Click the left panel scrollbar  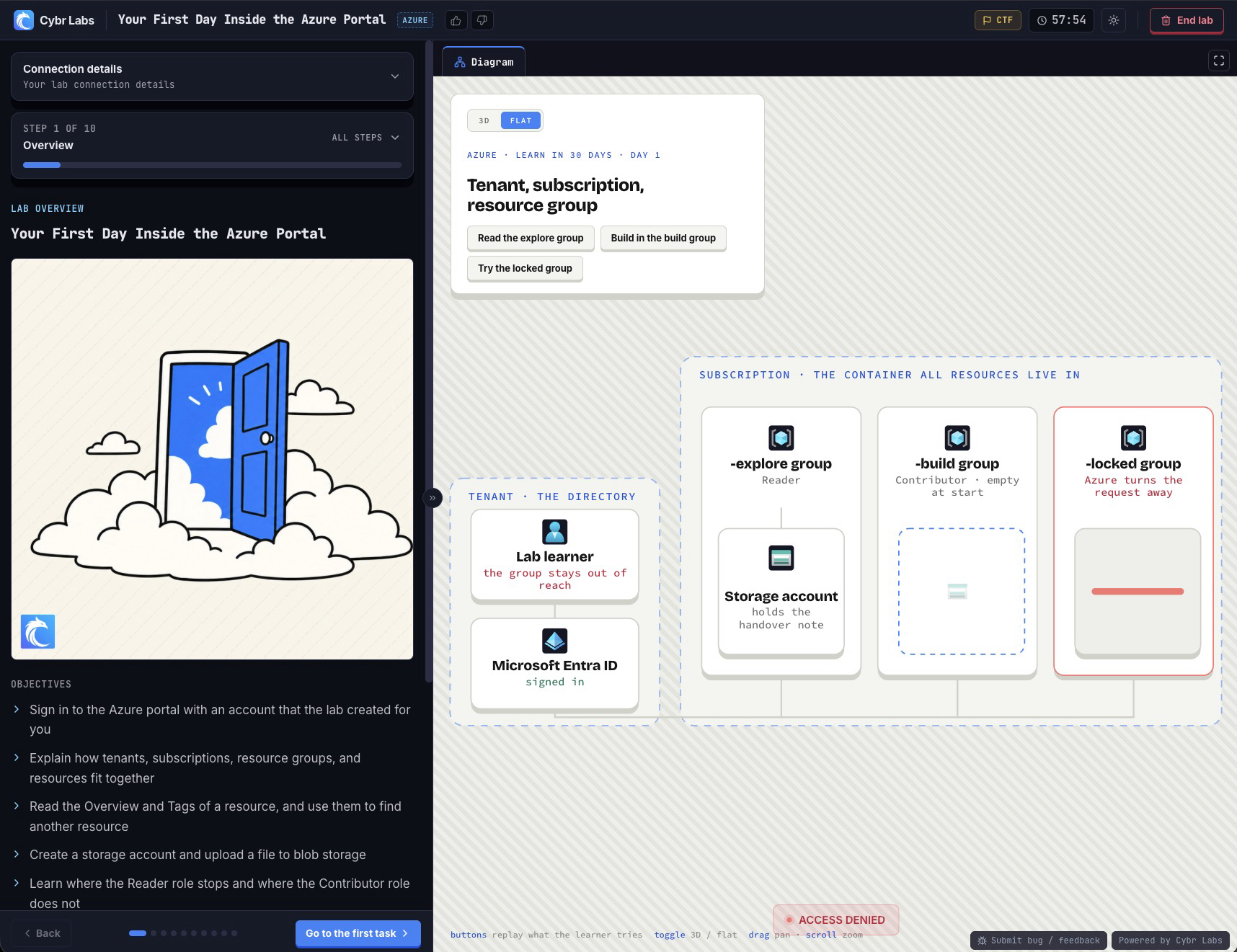click(429, 360)
